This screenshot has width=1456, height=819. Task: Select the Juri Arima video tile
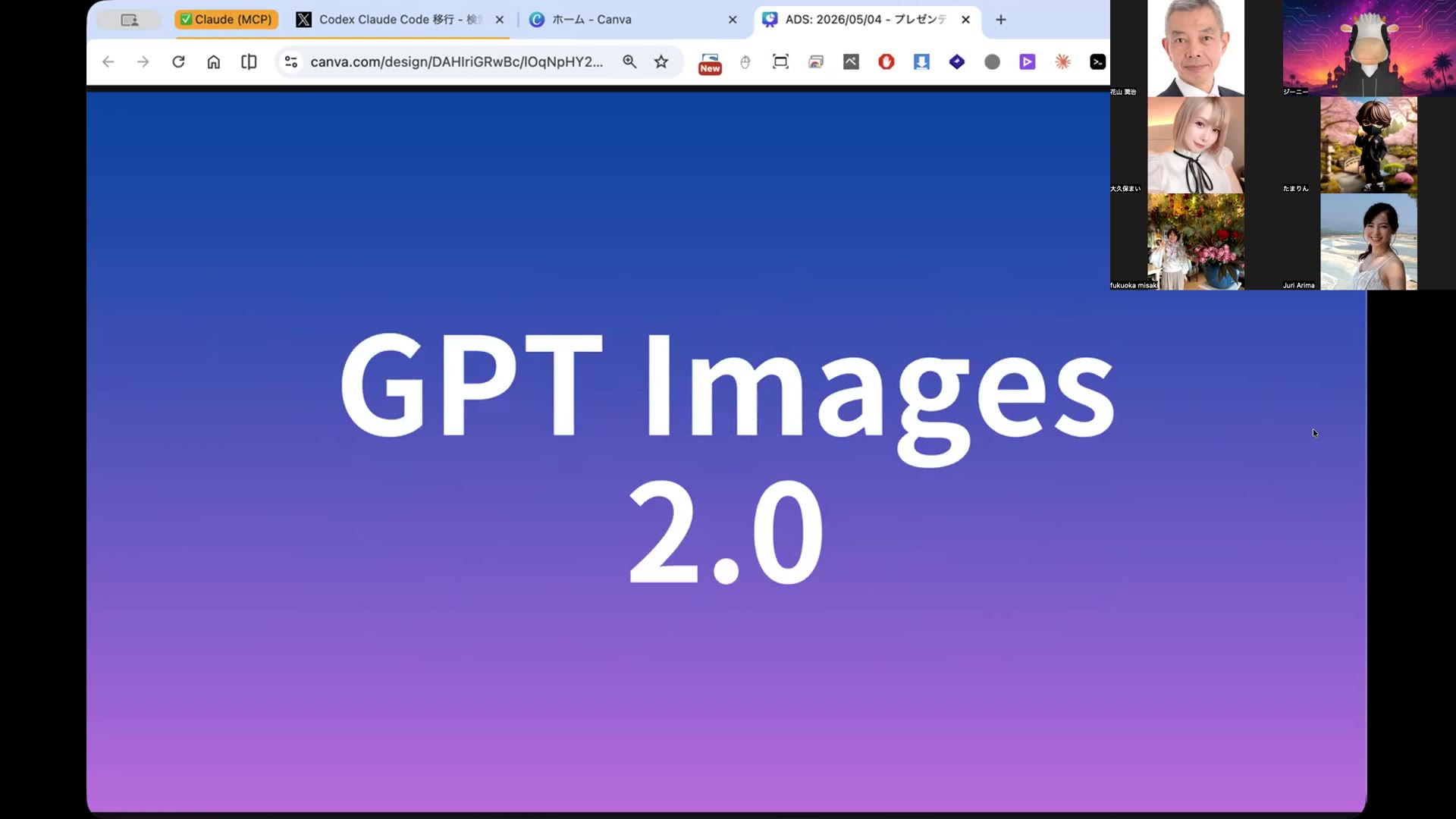(1369, 242)
